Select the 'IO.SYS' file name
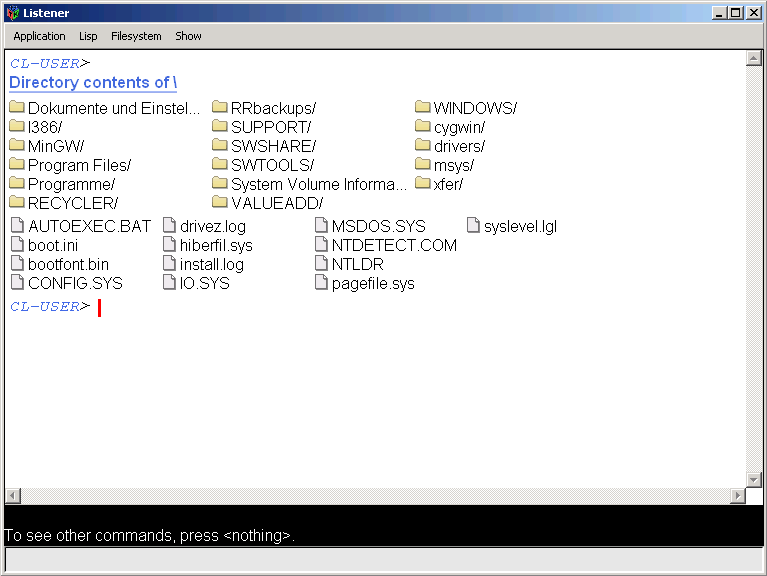The height and width of the screenshot is (576, 767). (x=204, y=284)
